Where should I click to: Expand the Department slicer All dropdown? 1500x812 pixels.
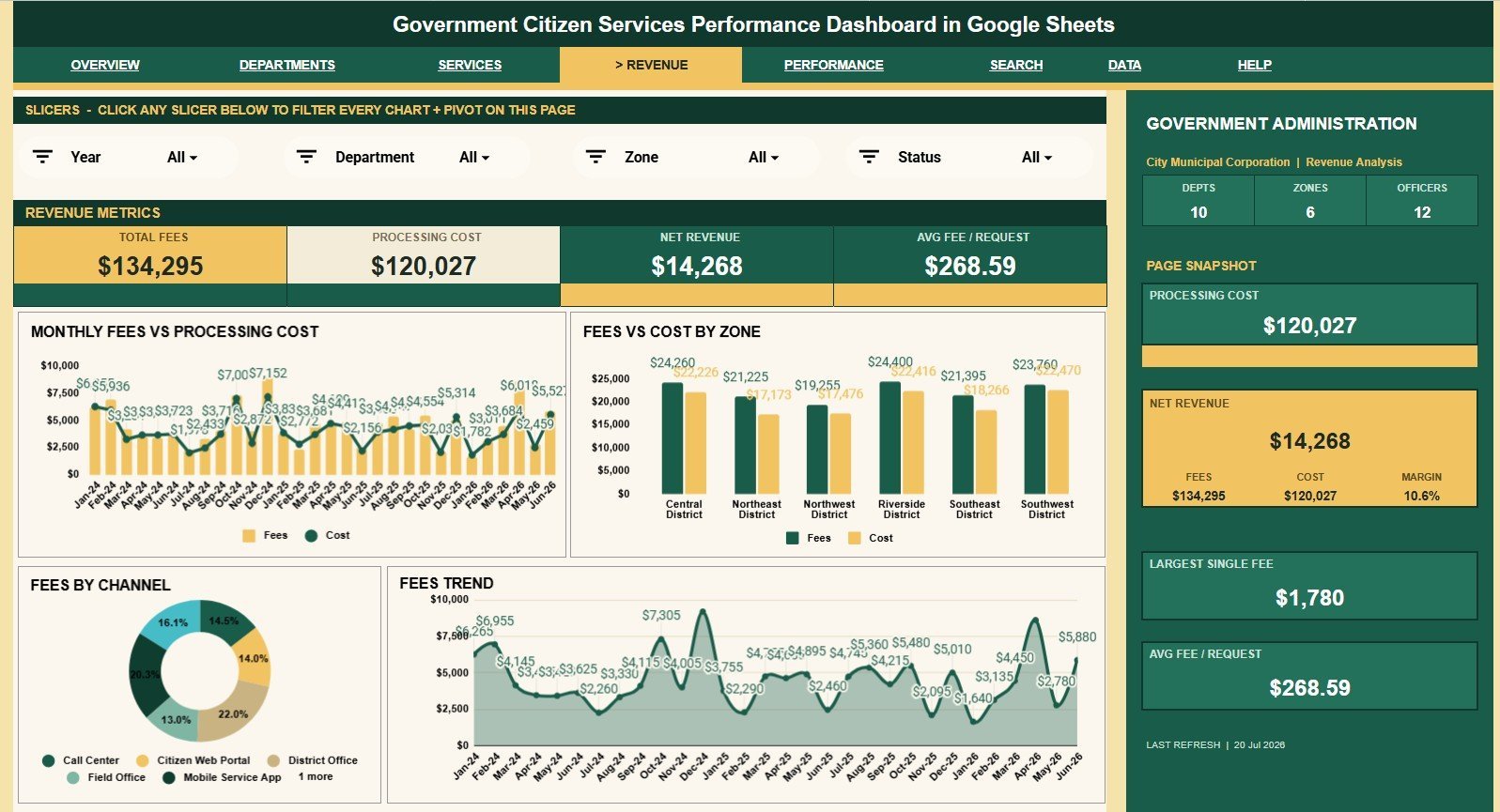(x=474, y=158)
